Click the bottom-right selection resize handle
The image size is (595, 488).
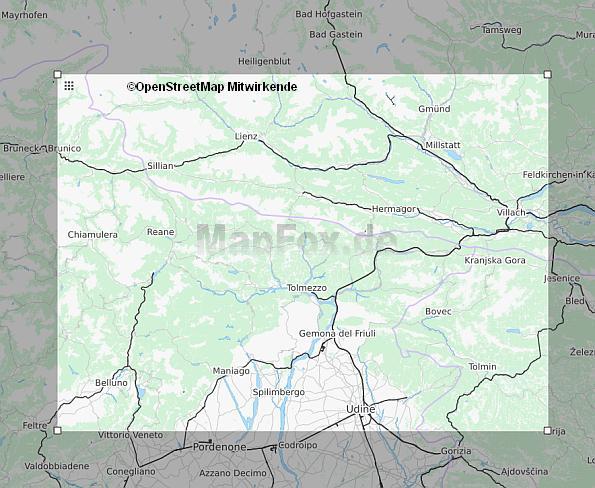pyautogui.click(x=548, y=430)
